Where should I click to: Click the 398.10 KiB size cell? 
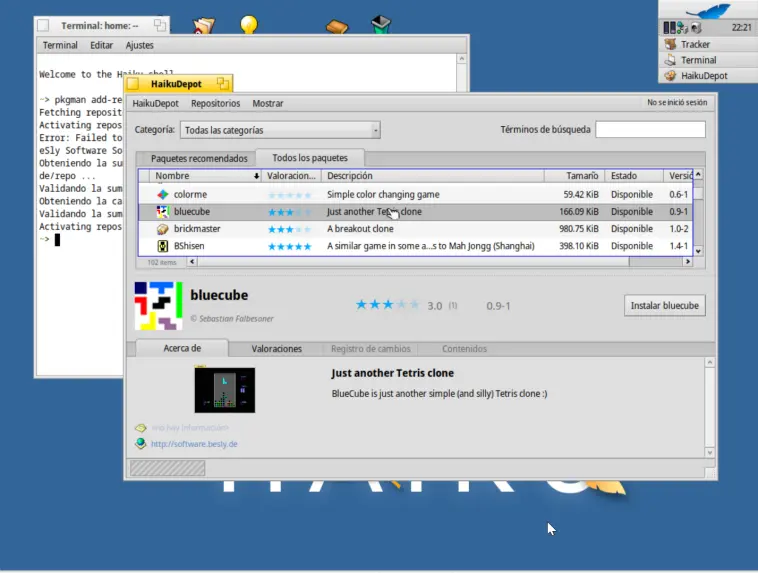[579, 246]
